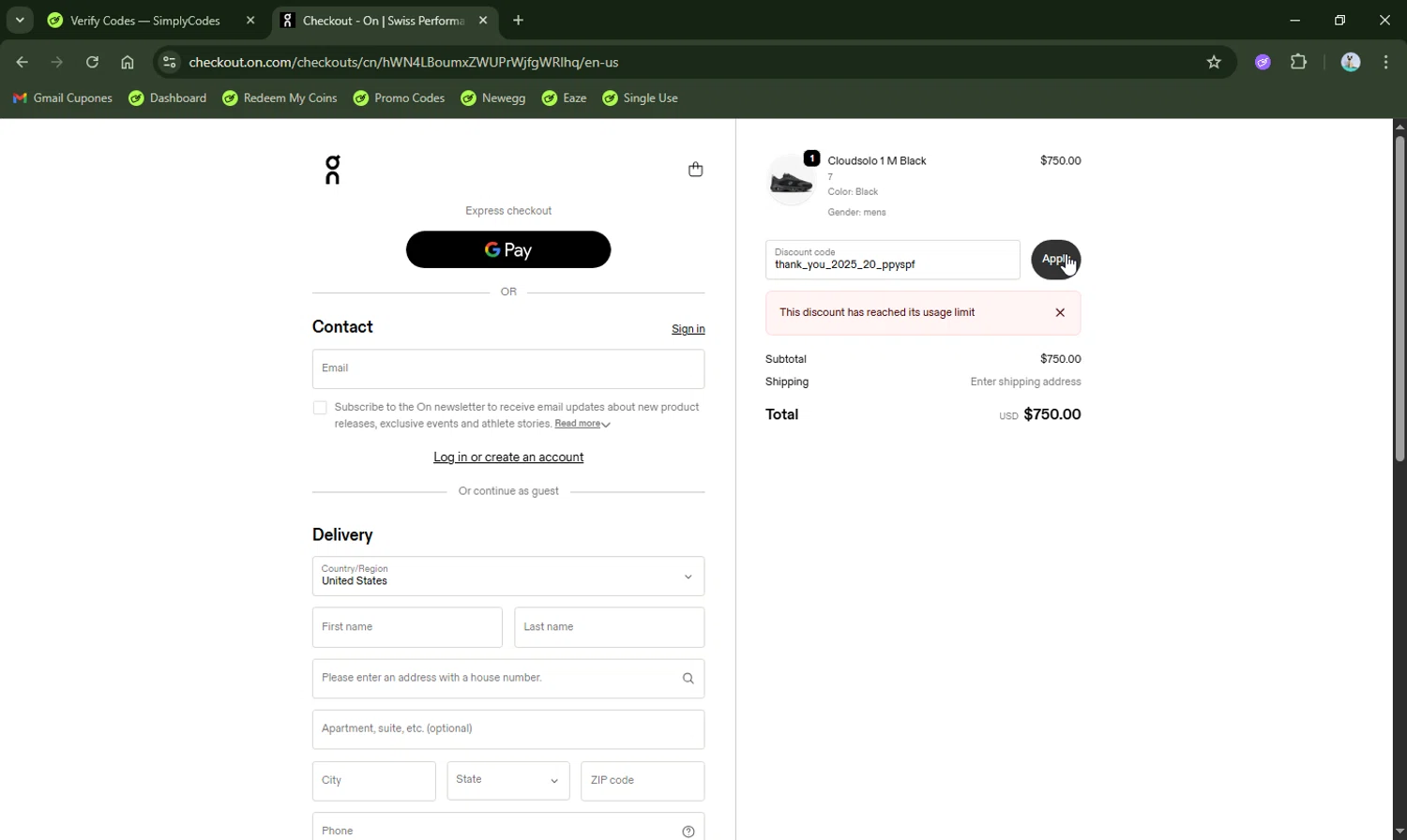Switch to the Verify Codes SimplyCodes tab
The width and height of the screenshot is (1407, 840).
pyautogui.click(x=145, y=21)
